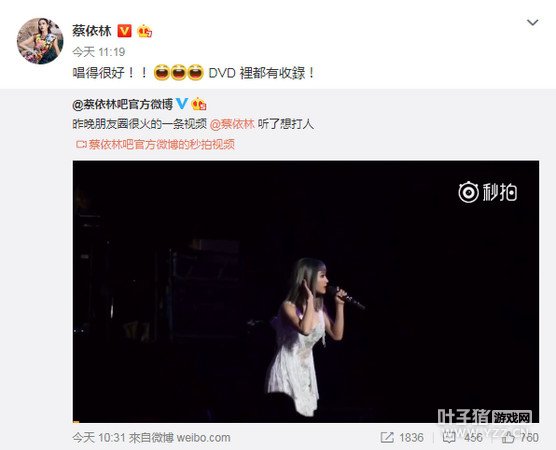This screenshot has width=556, height=450.
Task: Click crown badge next to 蔡依林吧官方微博
Action: [x=199, y=104]
